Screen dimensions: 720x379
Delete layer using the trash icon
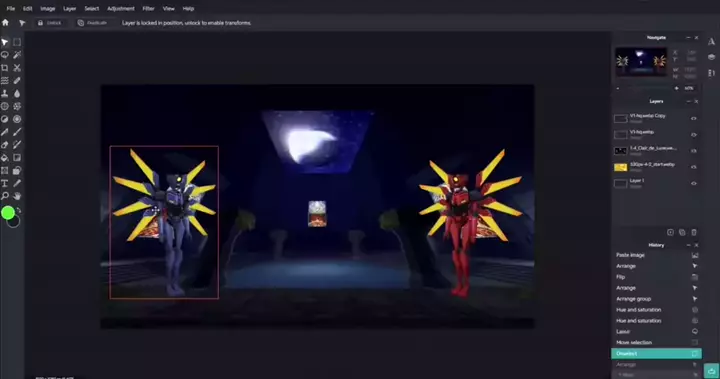pyautogui.click(x=694, y=232)
